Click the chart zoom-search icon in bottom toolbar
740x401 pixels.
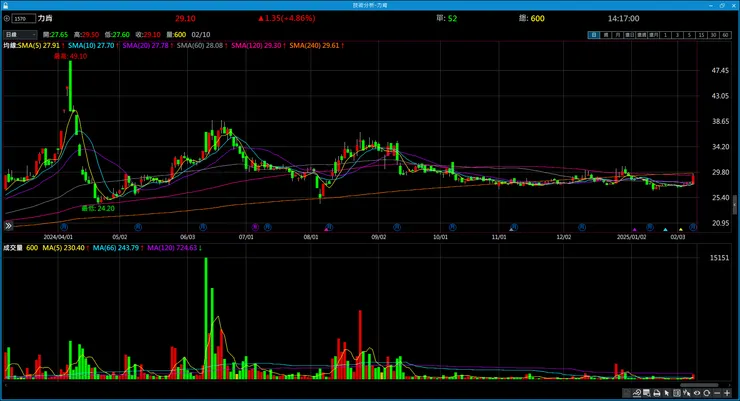(647, 393)
